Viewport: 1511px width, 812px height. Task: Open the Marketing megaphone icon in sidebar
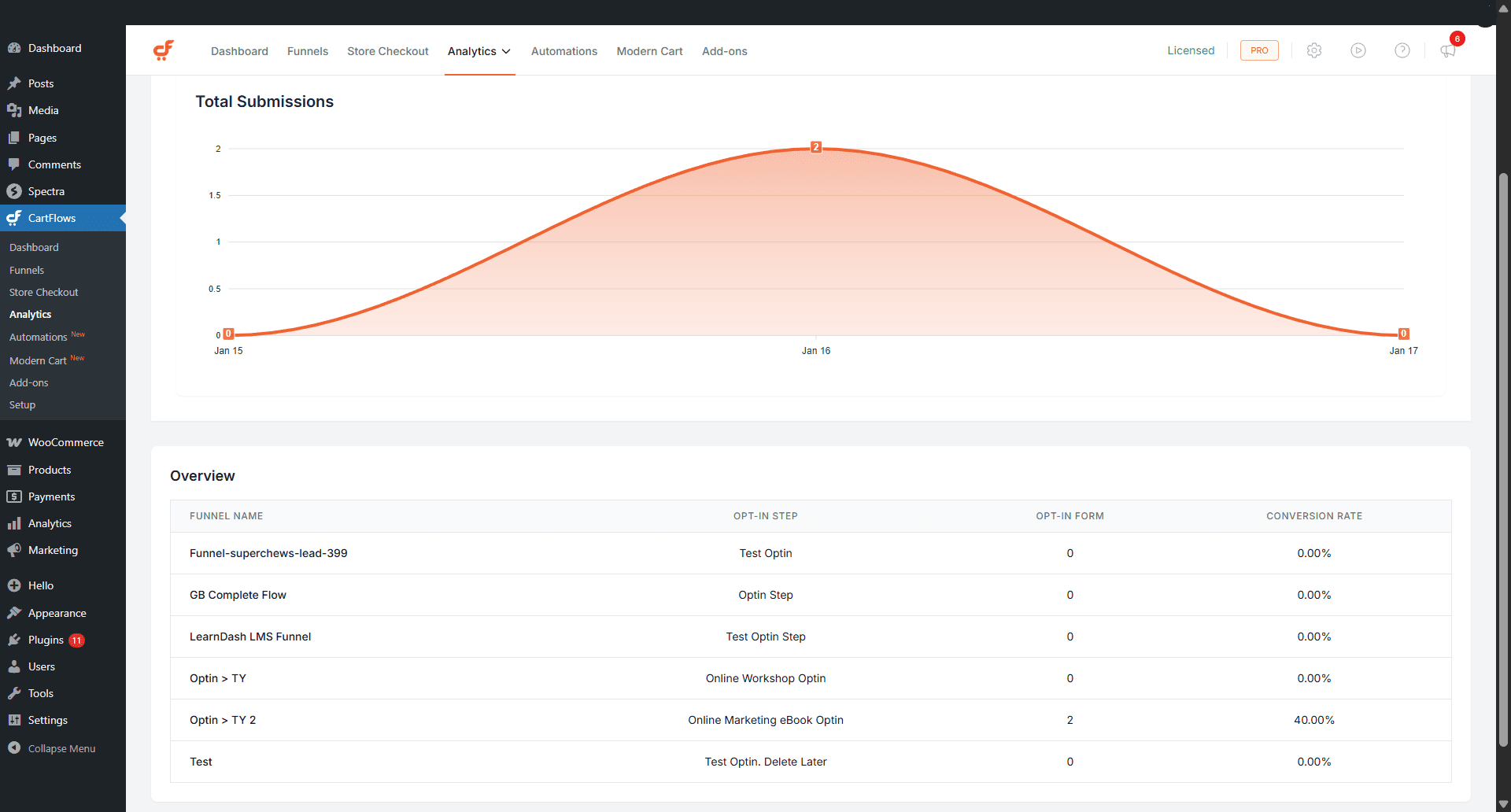click(x=14, y=550)
